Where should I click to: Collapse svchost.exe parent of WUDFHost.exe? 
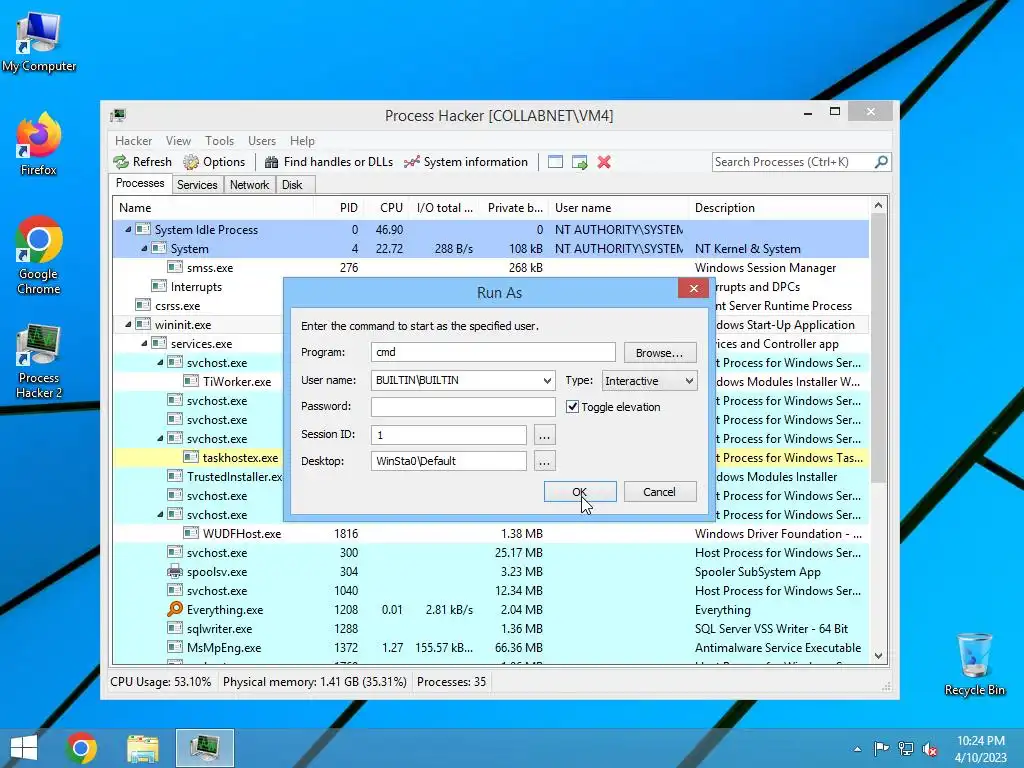[x=160, y=514]
